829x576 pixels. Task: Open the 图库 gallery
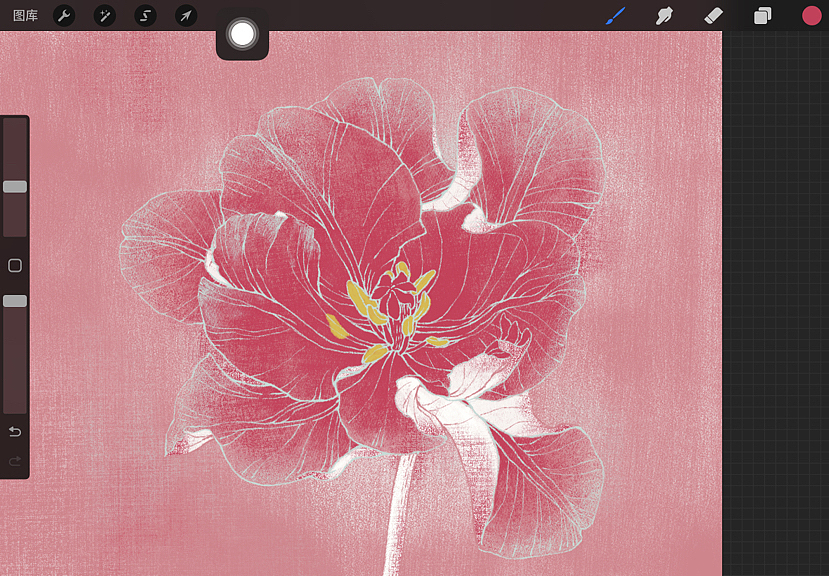click(x=25, y=16)
